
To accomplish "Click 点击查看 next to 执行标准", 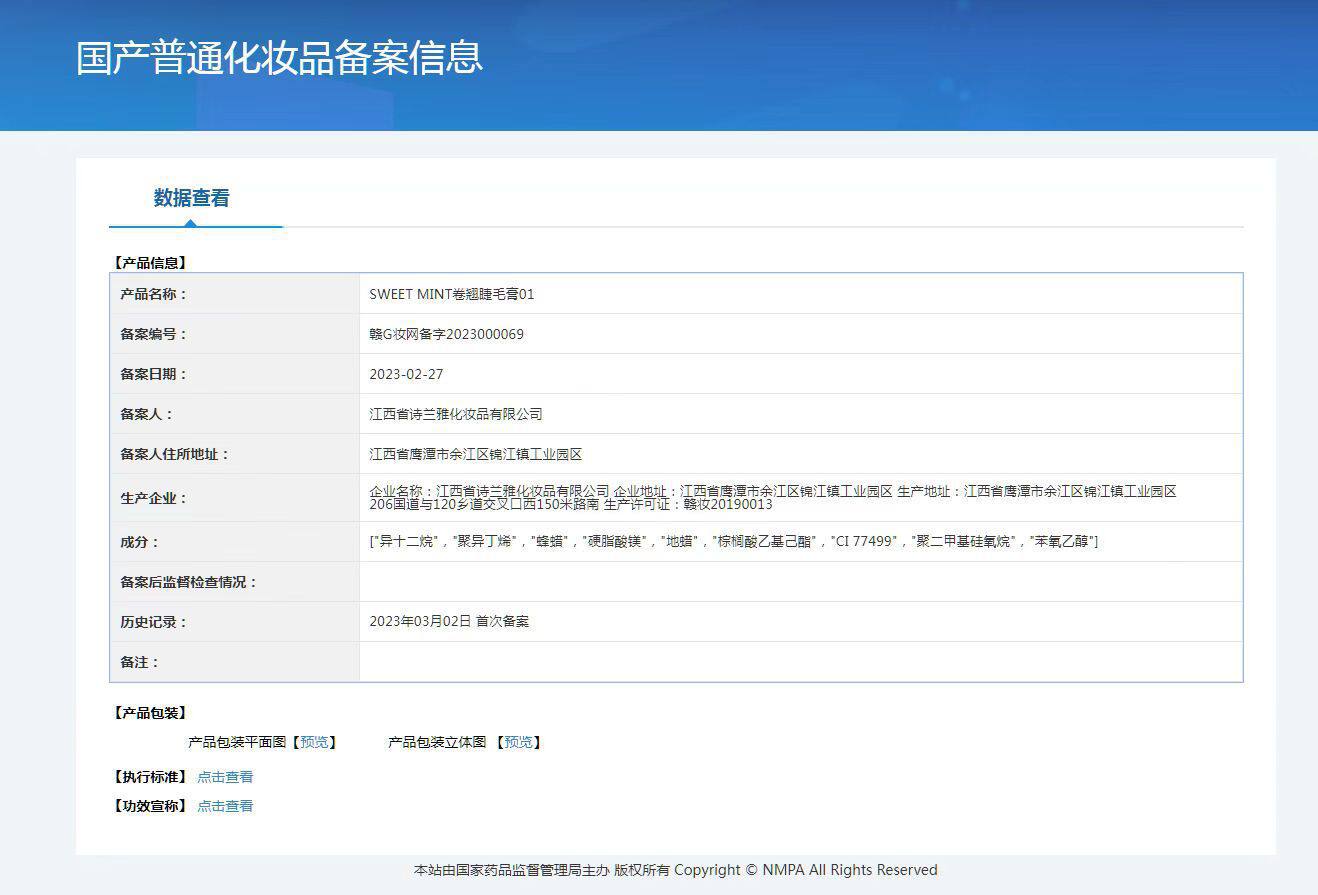I will (225, 777).
